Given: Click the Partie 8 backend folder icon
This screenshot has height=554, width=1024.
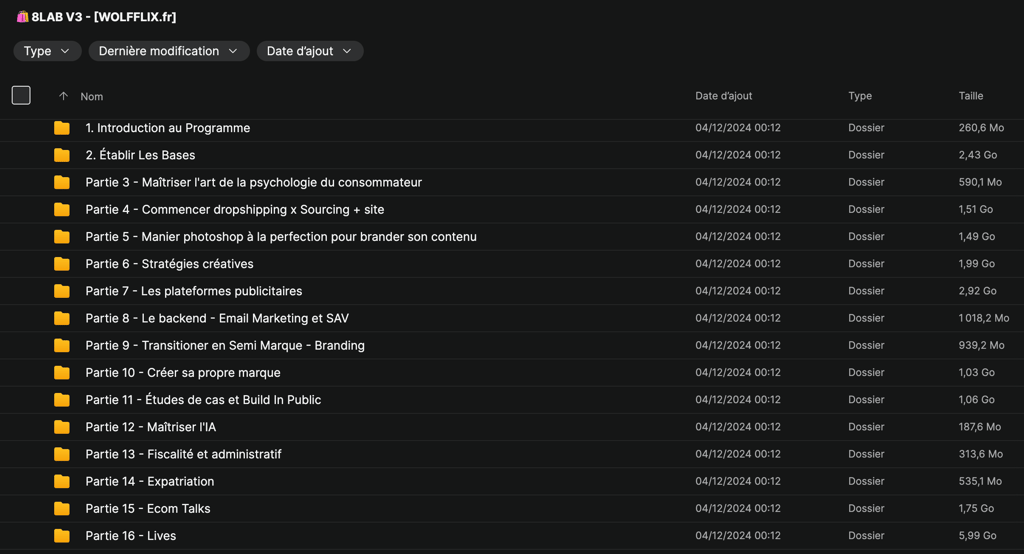Looking at the screenshot, I should (62, 318).
